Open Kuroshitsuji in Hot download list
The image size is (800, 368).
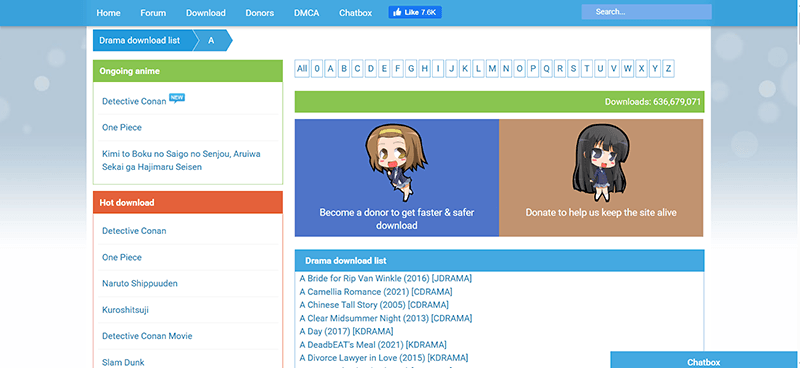point(126,310)
